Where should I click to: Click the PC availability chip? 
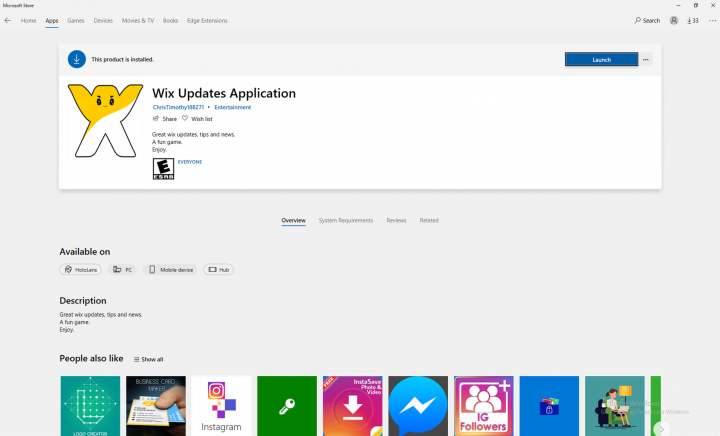click(x=122, y=270)
